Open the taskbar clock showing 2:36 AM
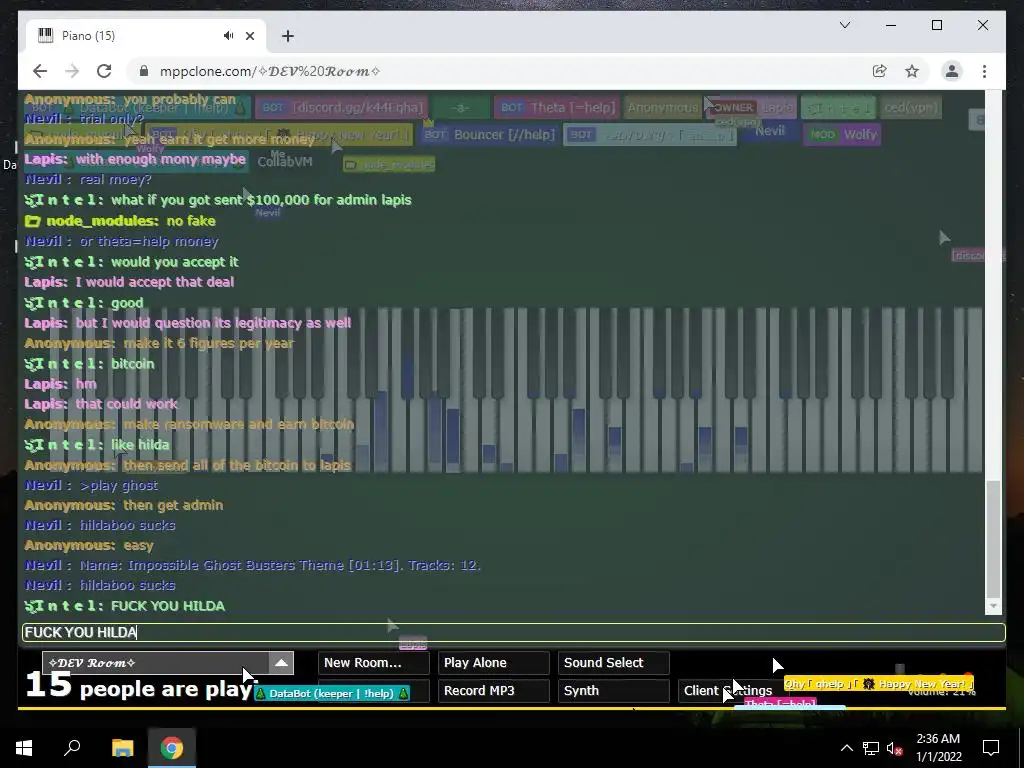 [x=938, y=748]
